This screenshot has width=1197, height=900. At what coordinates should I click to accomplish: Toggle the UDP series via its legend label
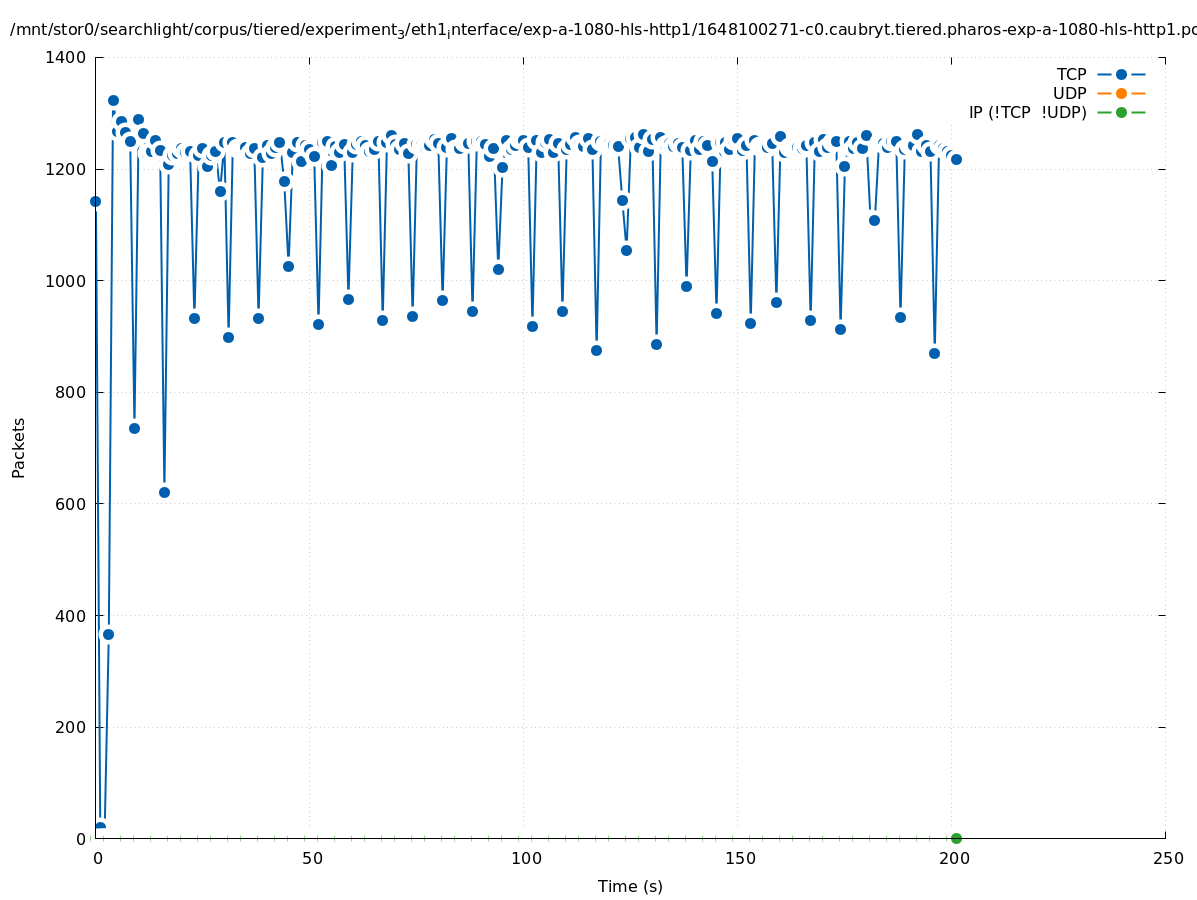point(1069,94)
